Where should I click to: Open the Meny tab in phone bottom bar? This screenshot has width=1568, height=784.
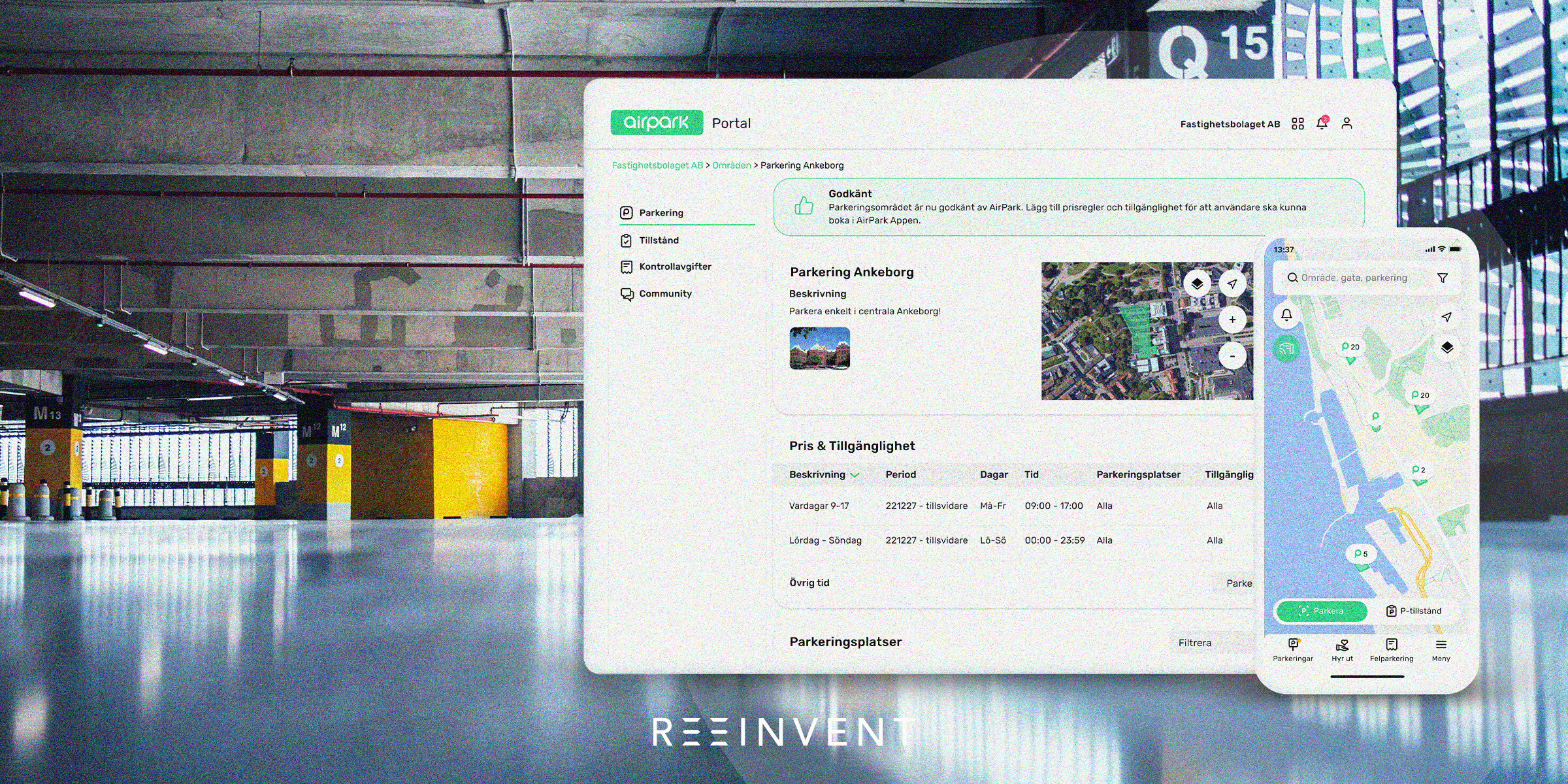coord(1441,650)
